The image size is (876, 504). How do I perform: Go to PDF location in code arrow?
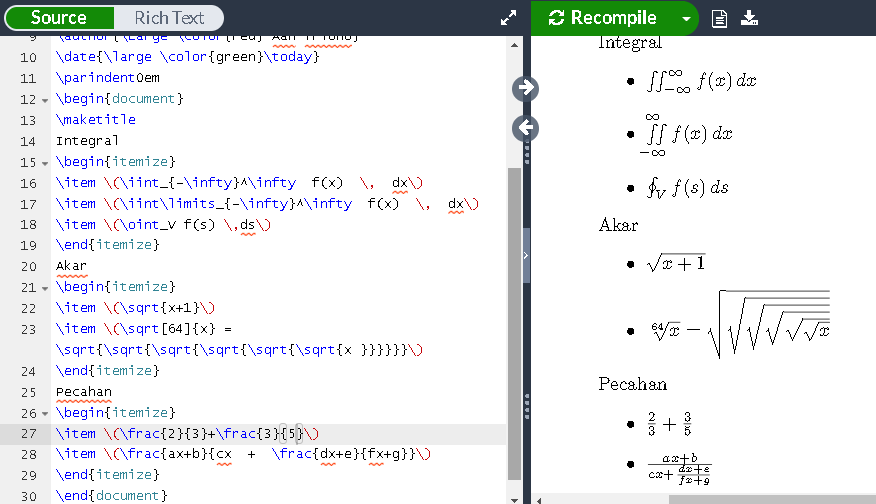pyautogui.click(x=525, y=128)
